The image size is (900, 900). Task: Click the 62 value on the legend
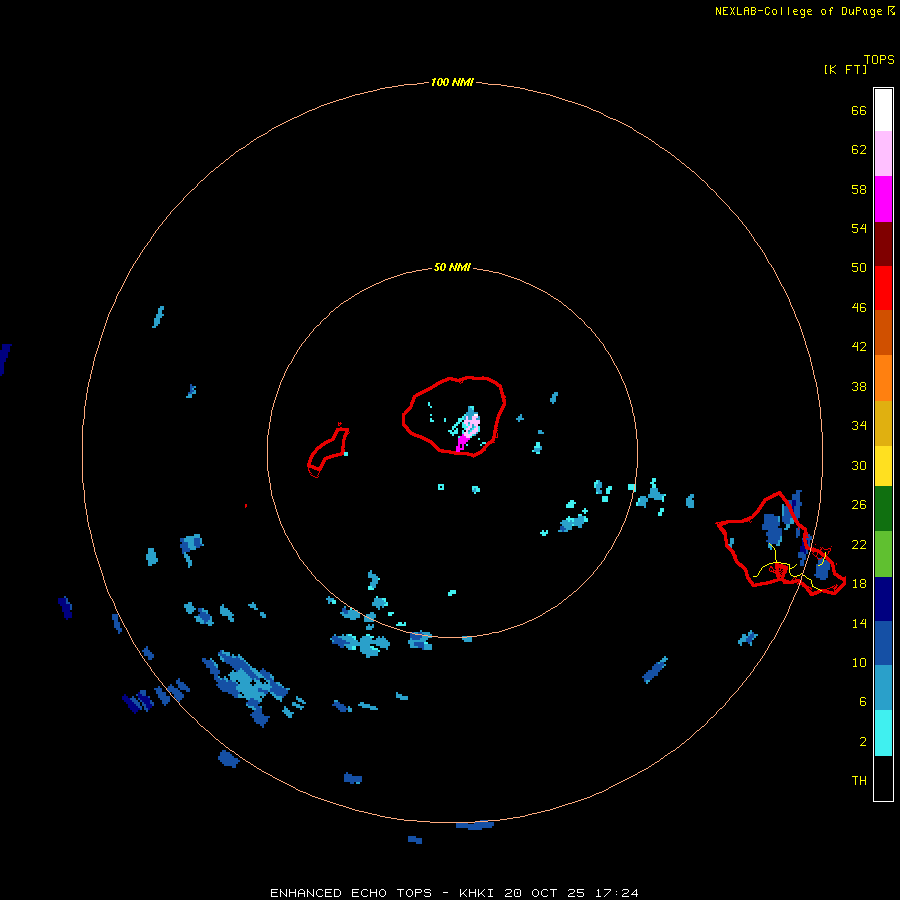(859, 150)
